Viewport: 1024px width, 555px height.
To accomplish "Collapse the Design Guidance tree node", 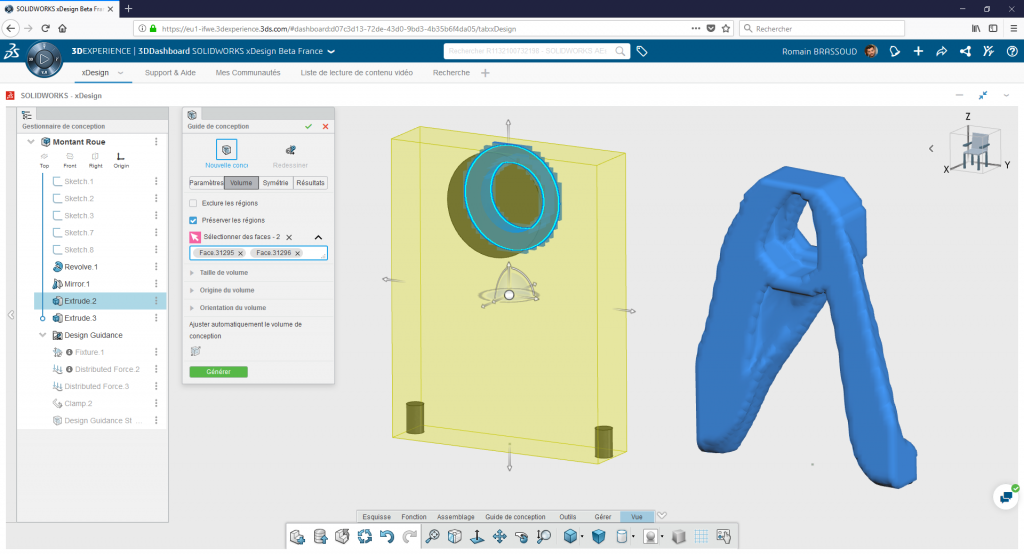I will click(42, 335).
